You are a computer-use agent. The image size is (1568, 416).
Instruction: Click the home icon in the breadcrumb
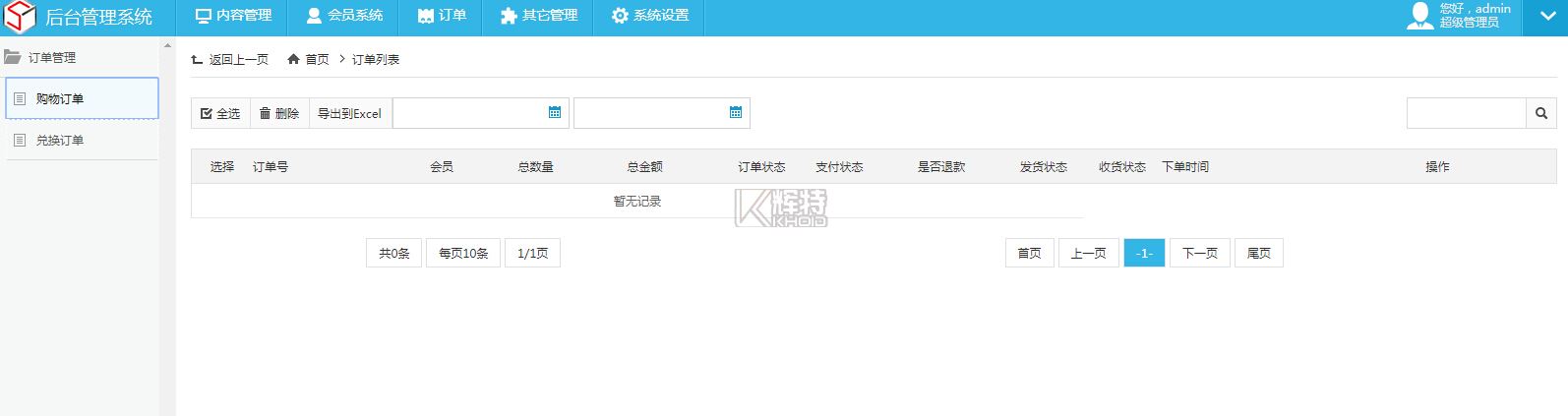[293, 60]
